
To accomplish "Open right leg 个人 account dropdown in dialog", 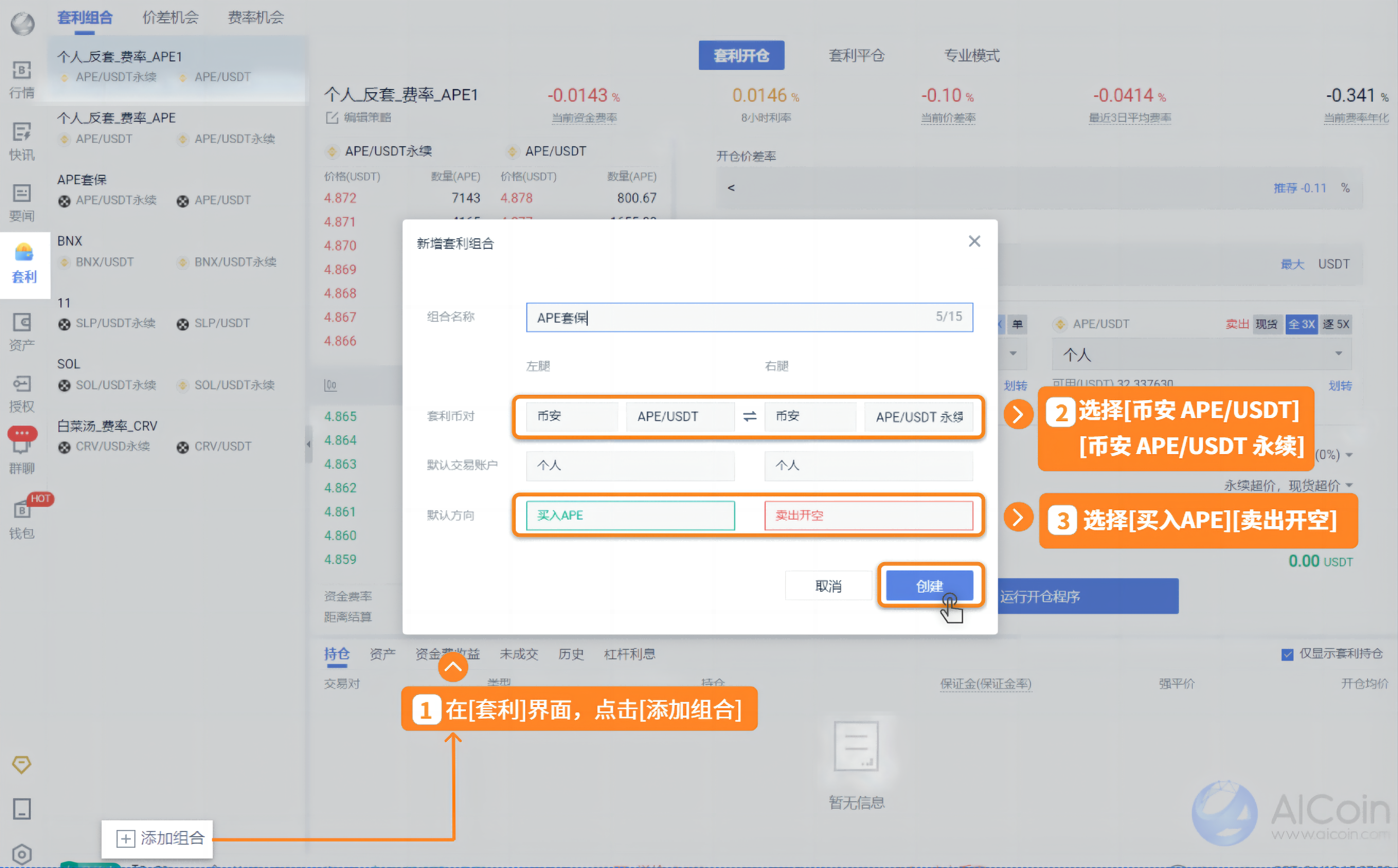I will (868, 466).
